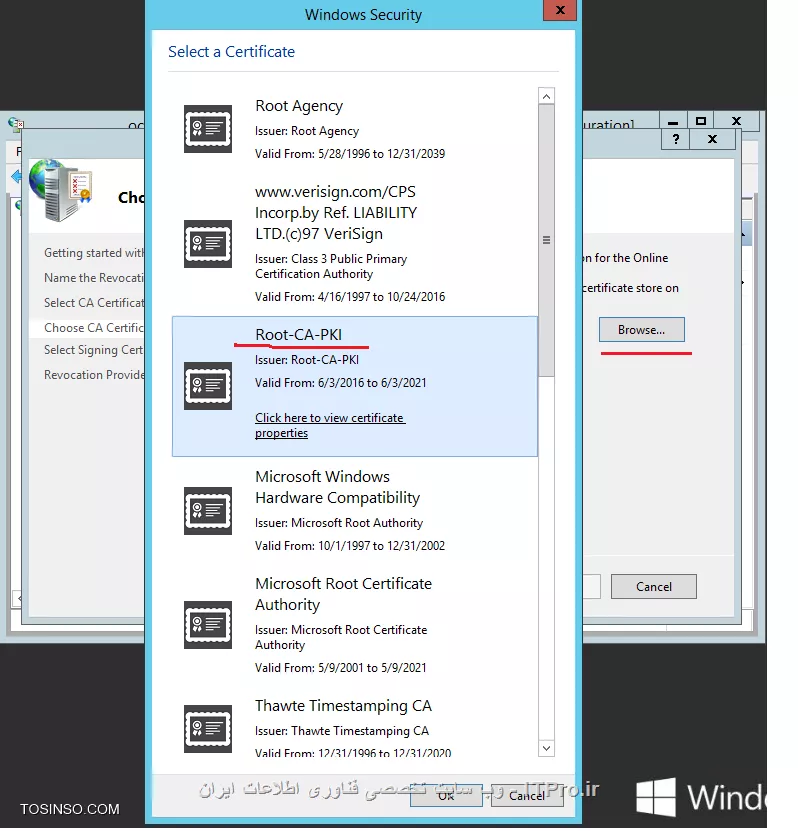Click the Root-CA-PKI certificate icon

[x=208, y=386]
